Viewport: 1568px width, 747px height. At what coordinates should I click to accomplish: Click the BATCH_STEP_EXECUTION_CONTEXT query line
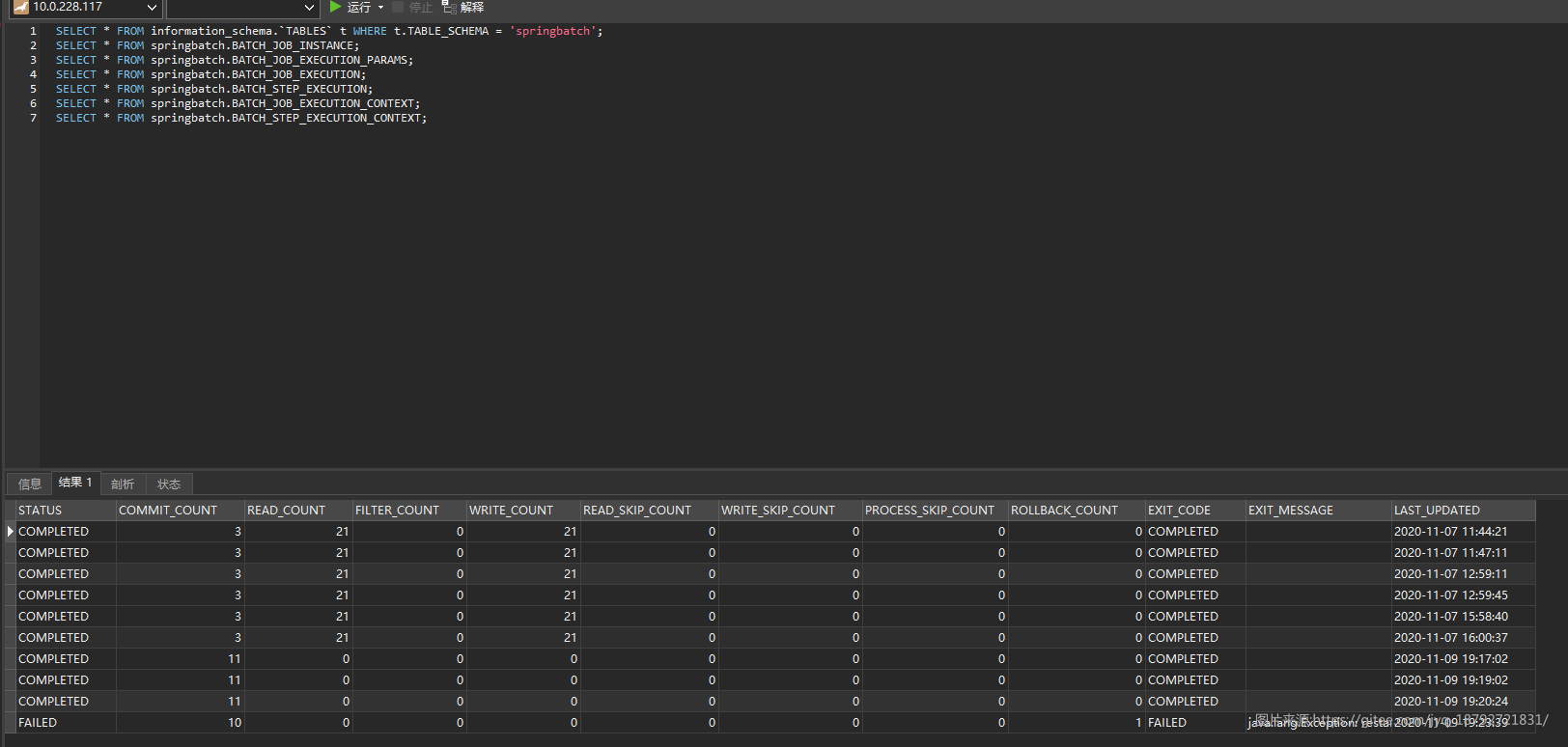(240, 118)
